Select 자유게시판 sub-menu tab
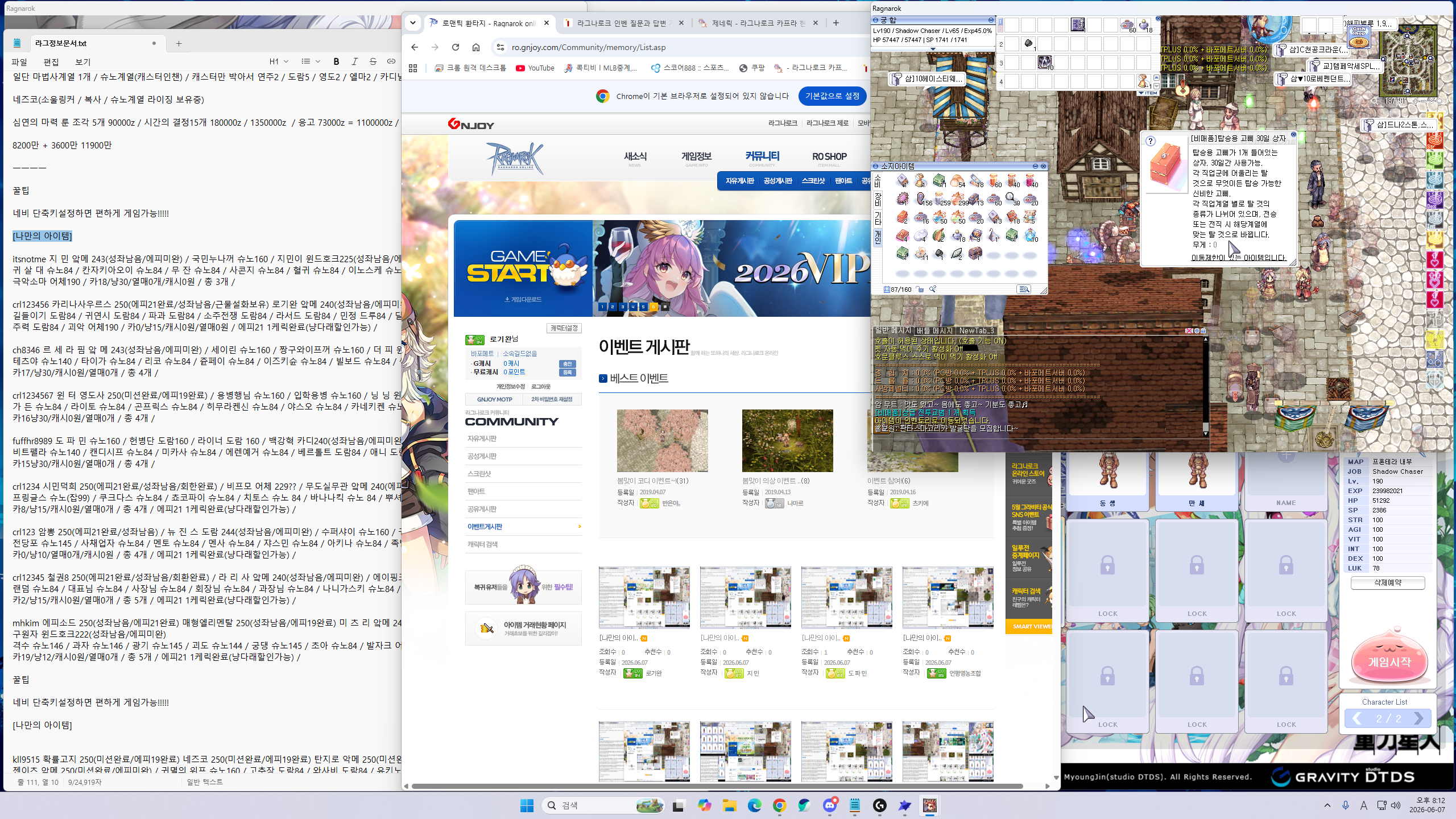The height and width of the screenshot is (819, 1456). tap(739, 181)
